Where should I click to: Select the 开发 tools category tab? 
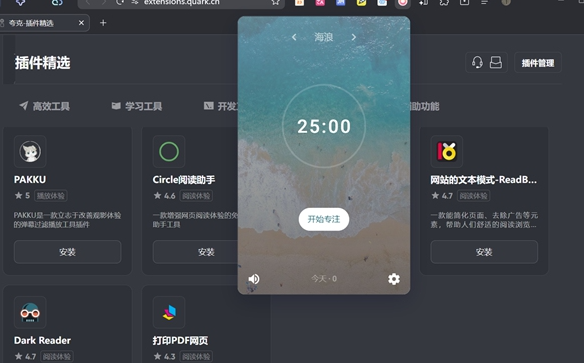(220, 106)
